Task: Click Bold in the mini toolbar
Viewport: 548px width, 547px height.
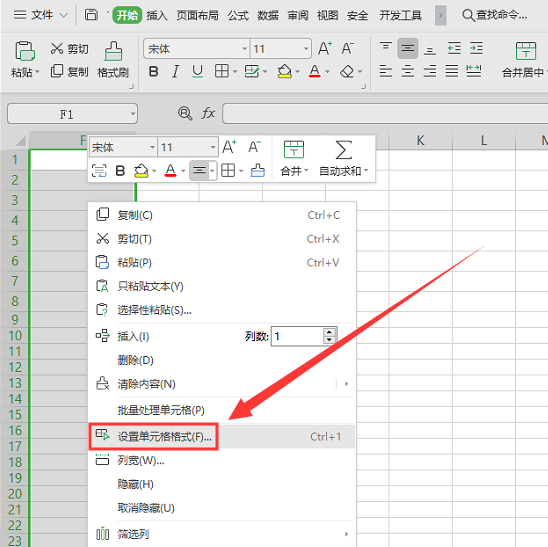Action: [x=120, y=171]
